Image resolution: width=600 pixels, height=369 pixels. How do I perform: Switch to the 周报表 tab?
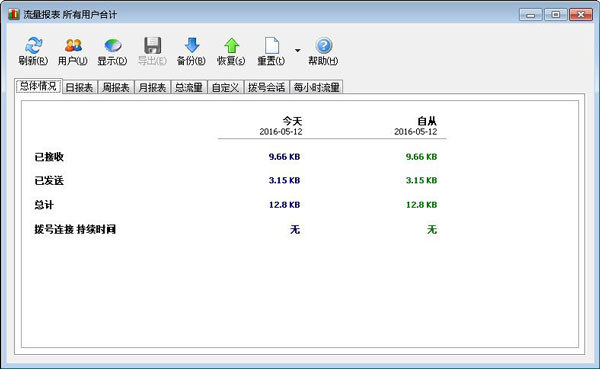click(116, 87)
